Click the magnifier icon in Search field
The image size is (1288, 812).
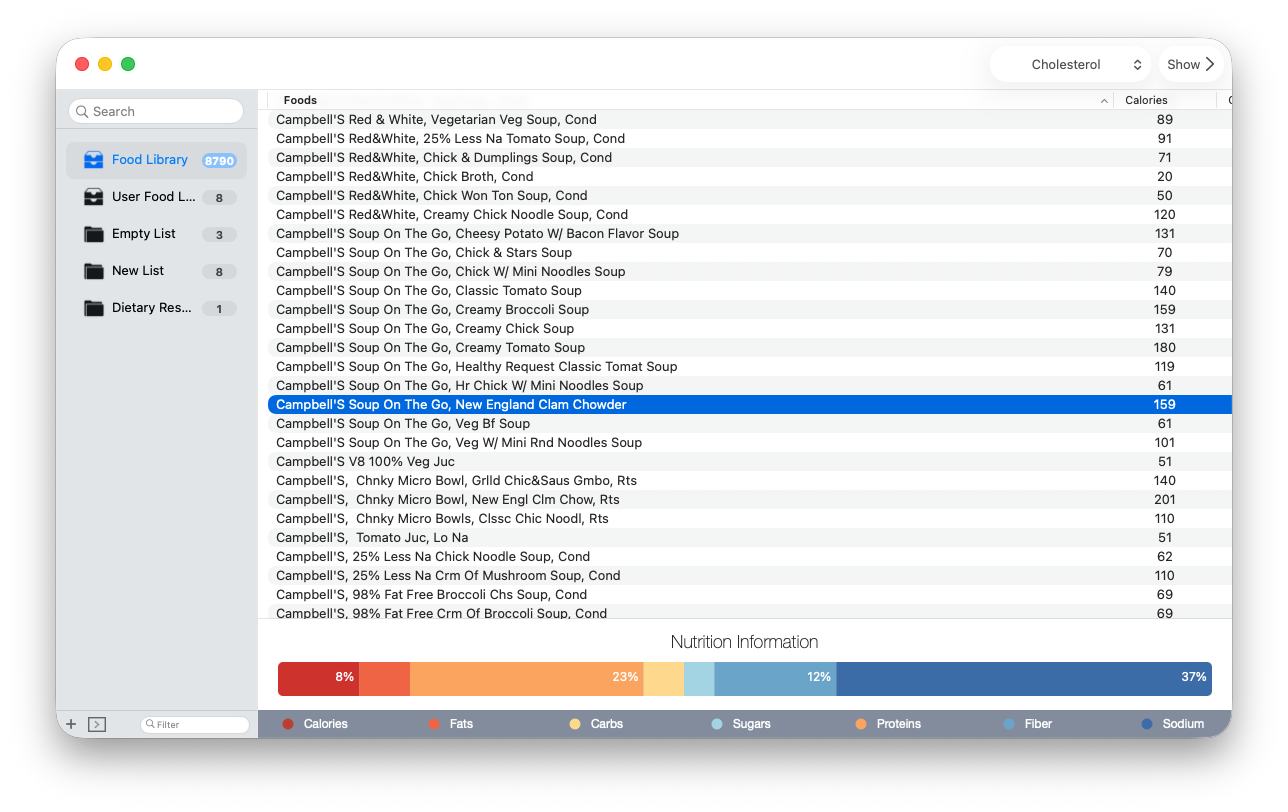point(82,112)
